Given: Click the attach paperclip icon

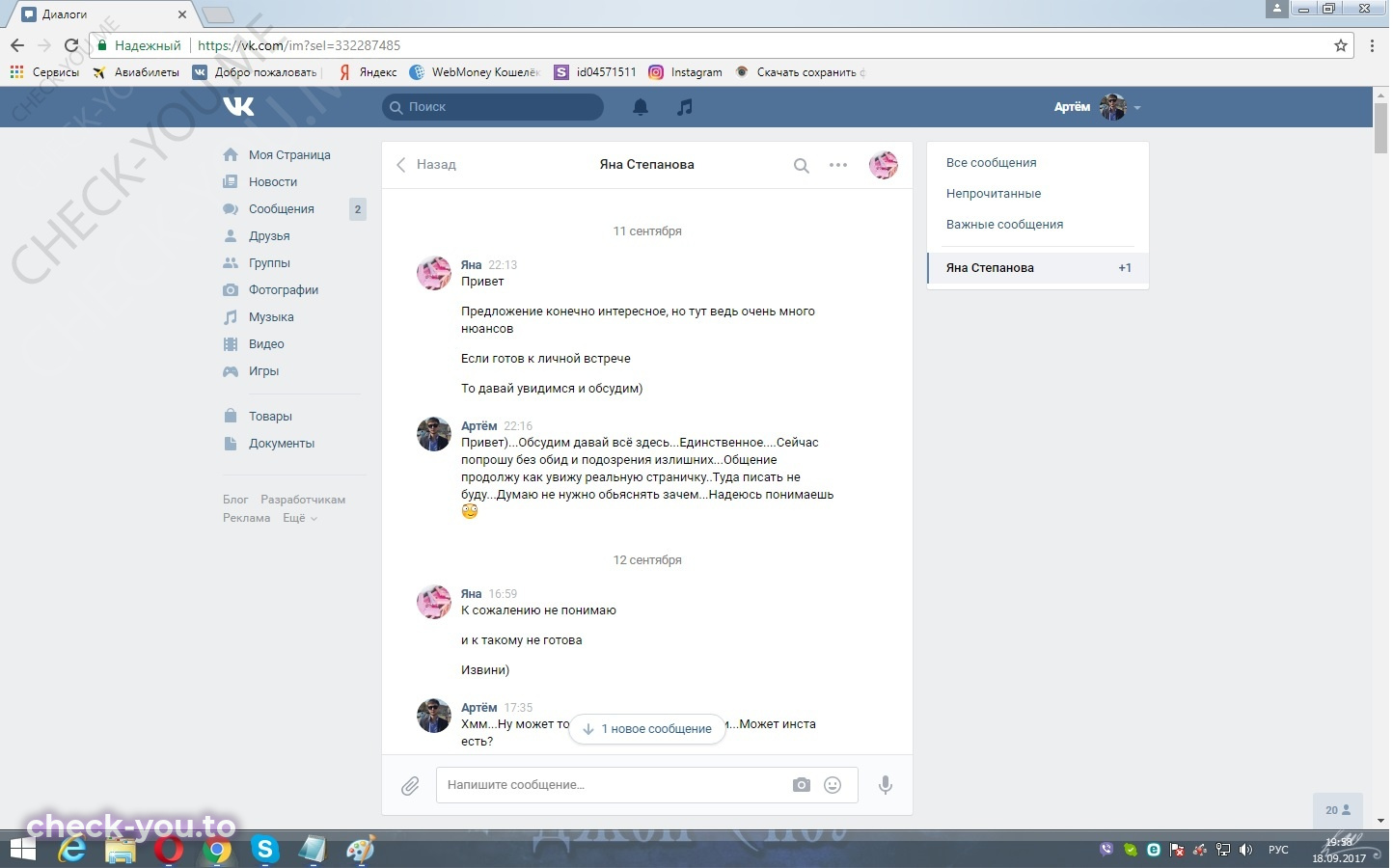Looking at the screenshot, I should (410, 786).
